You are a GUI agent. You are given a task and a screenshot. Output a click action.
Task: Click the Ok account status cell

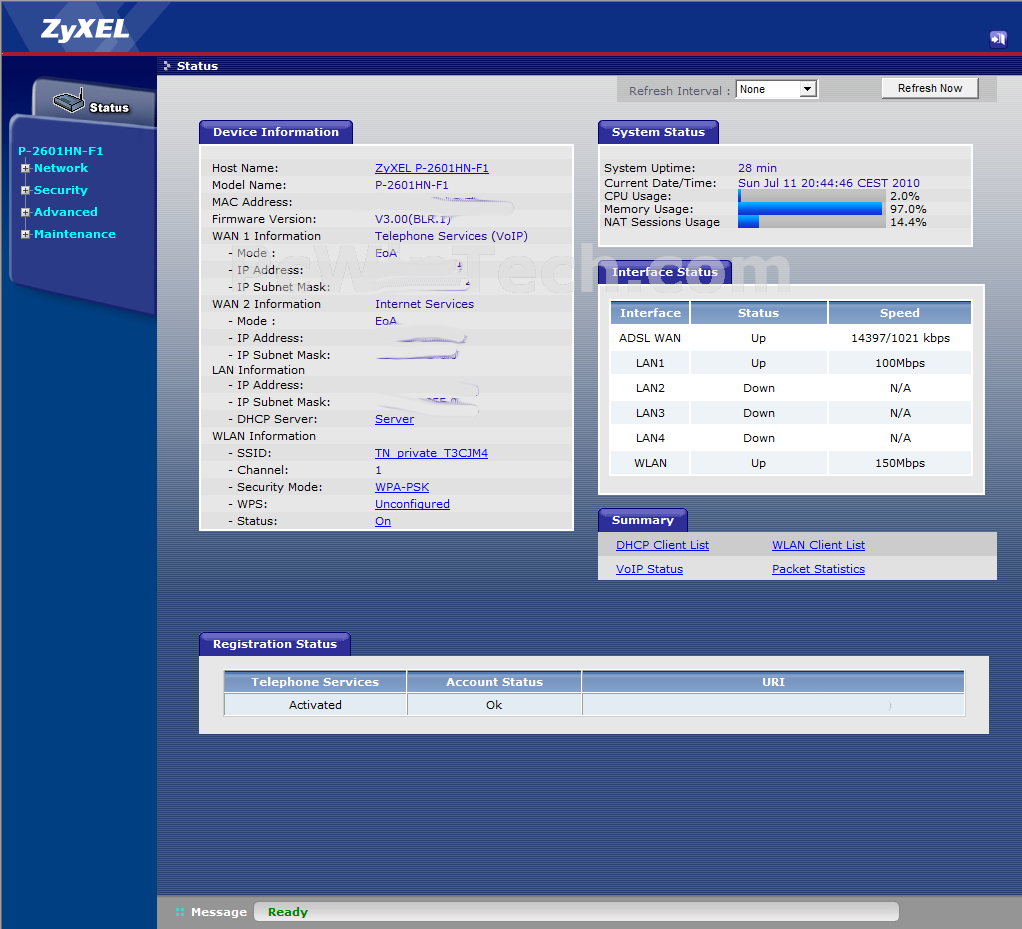494,705
